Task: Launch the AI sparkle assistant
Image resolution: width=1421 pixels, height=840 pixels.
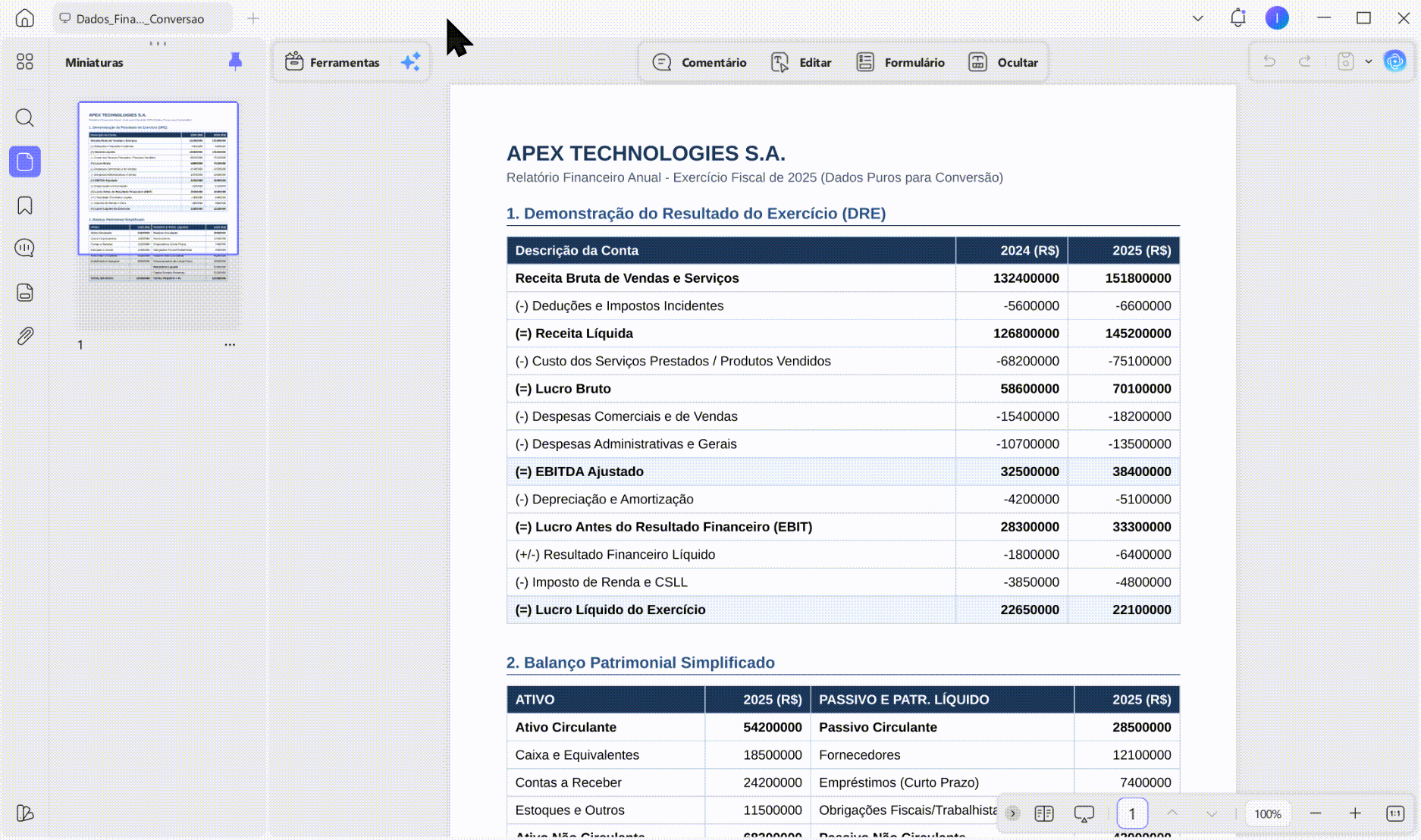Action: point(410,62)
